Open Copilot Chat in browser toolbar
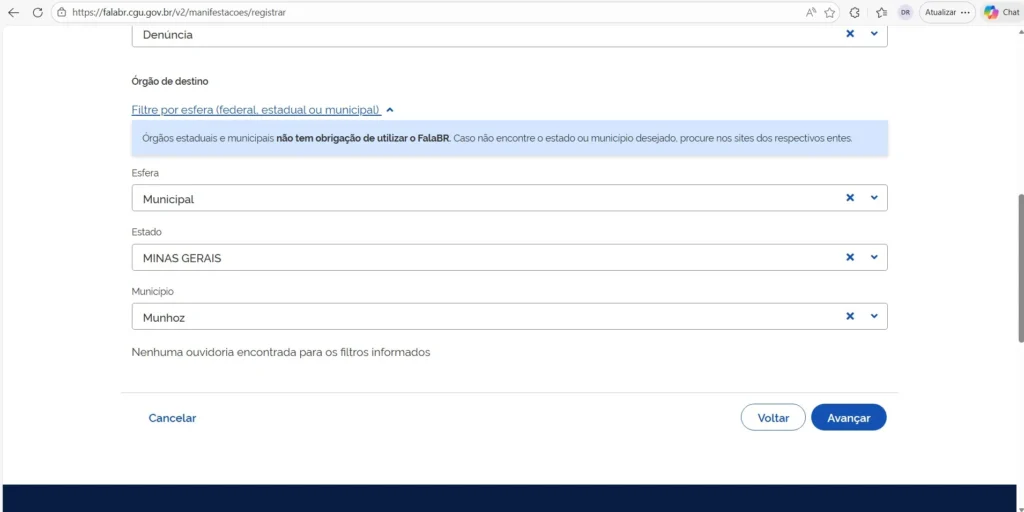1024x512 pixels. pos(1001,13)
